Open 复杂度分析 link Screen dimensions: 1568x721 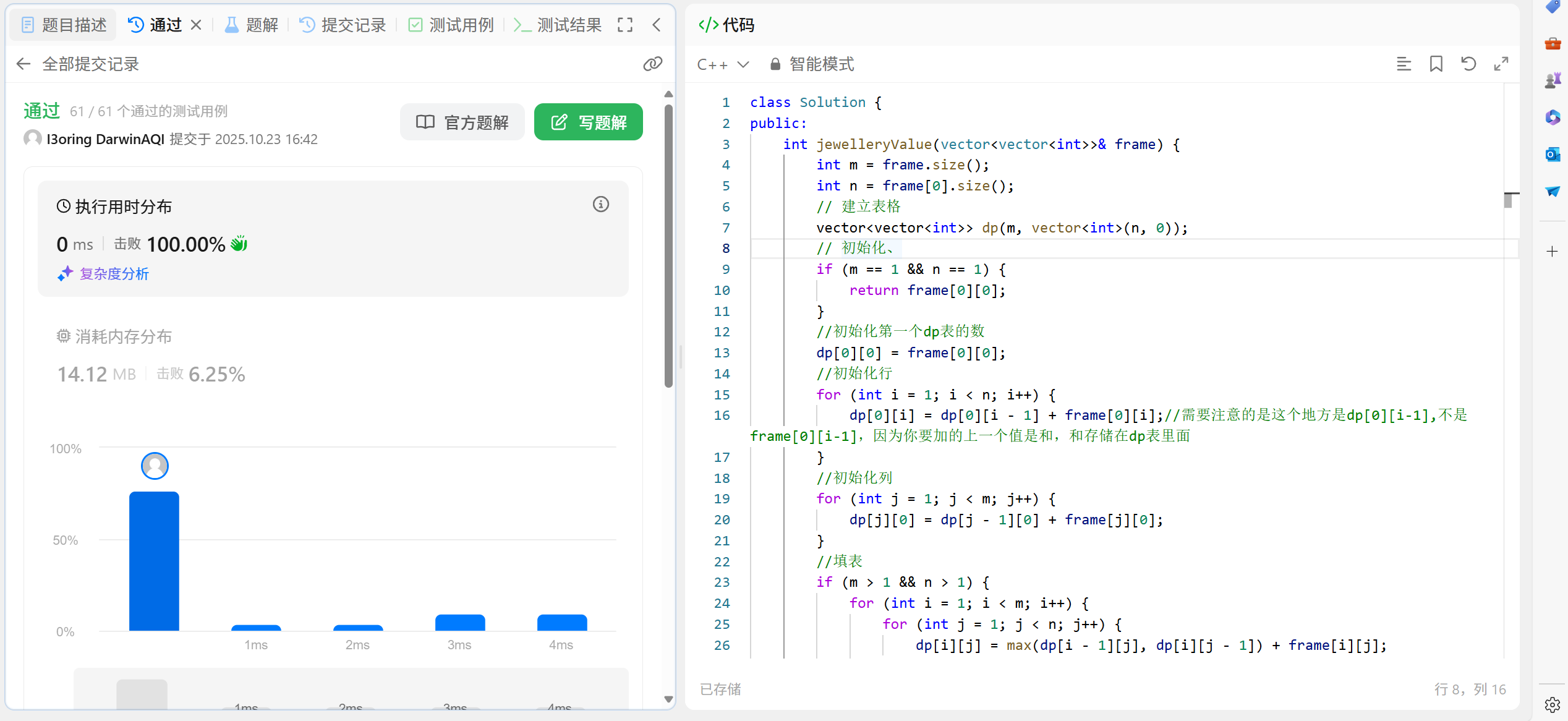pos(114,273)
